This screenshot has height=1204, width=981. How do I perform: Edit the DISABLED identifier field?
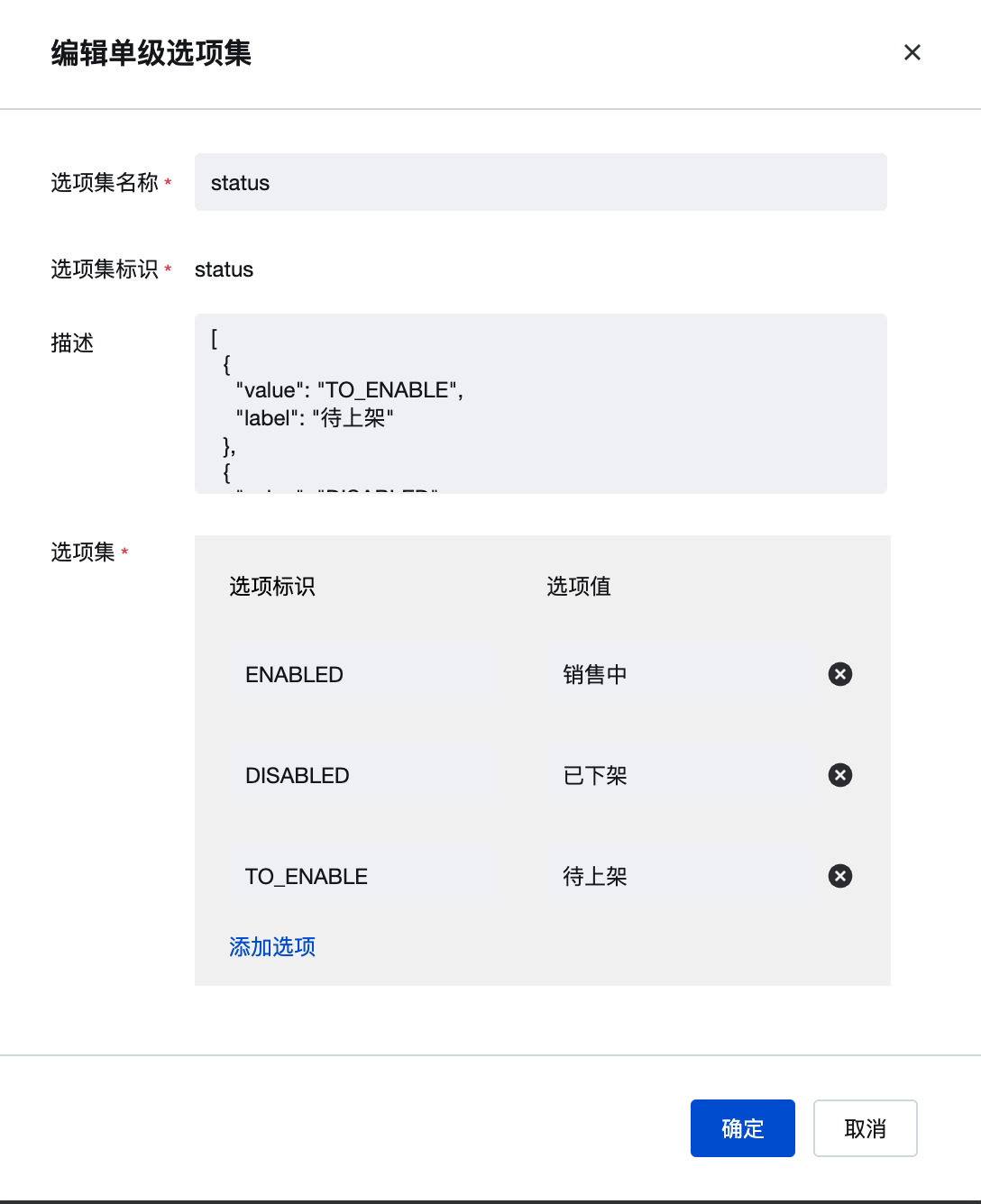pyautogui.click(x=361, y=775)
